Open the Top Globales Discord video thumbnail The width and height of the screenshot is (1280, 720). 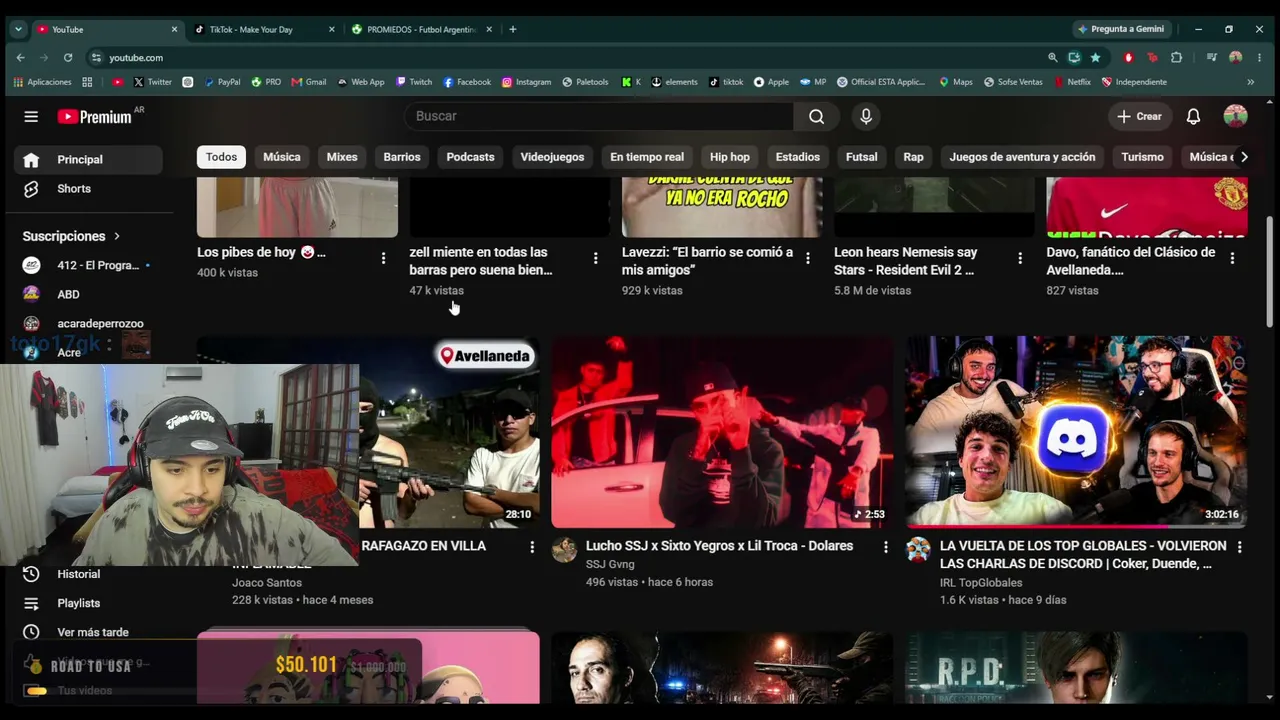tap(1076, 432)
